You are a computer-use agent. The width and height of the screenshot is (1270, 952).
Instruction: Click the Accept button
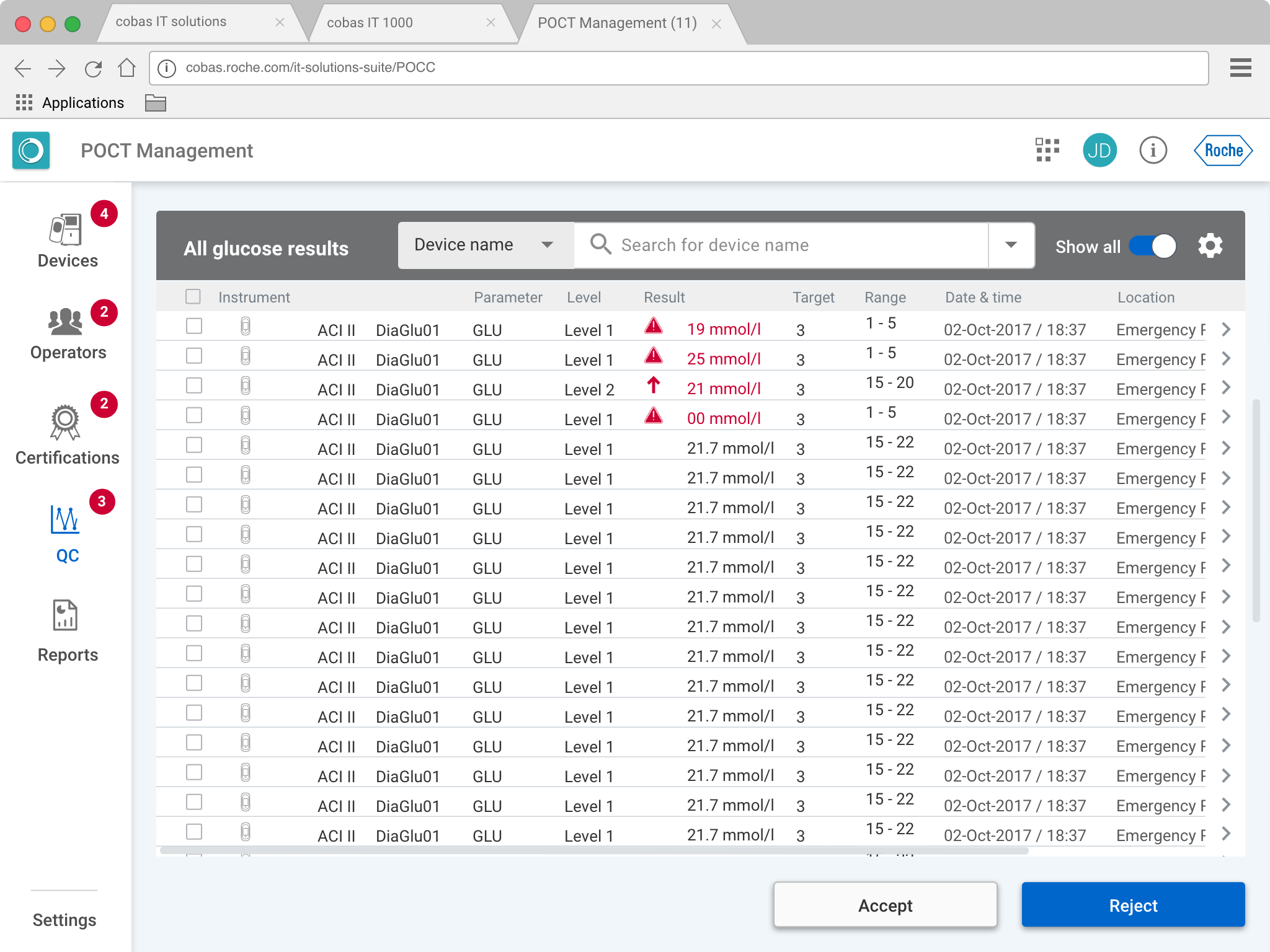click(885, 906)
